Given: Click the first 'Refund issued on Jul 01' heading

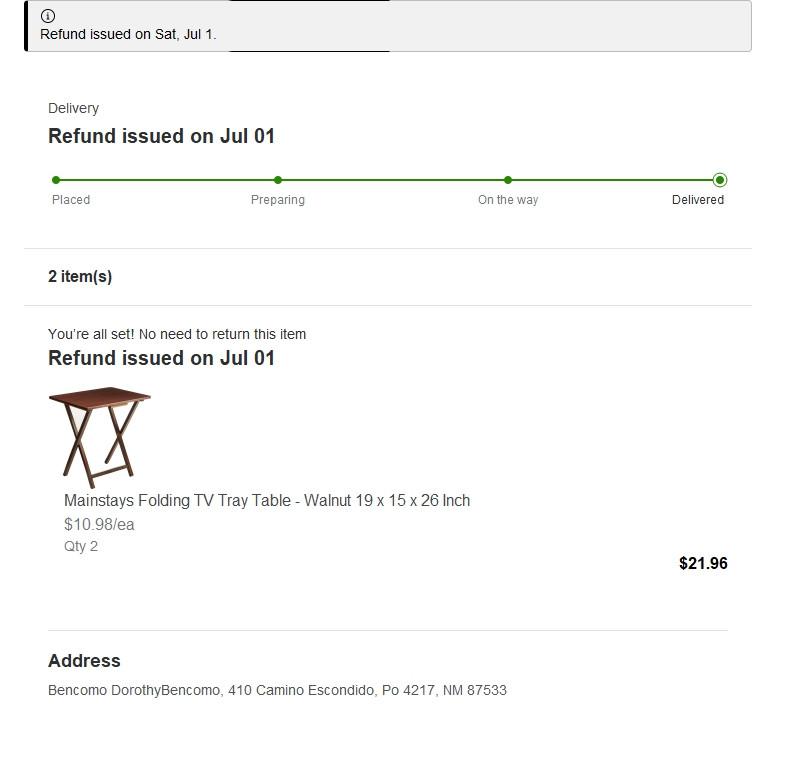Looking at the screenshot, I should coord(161,136).
